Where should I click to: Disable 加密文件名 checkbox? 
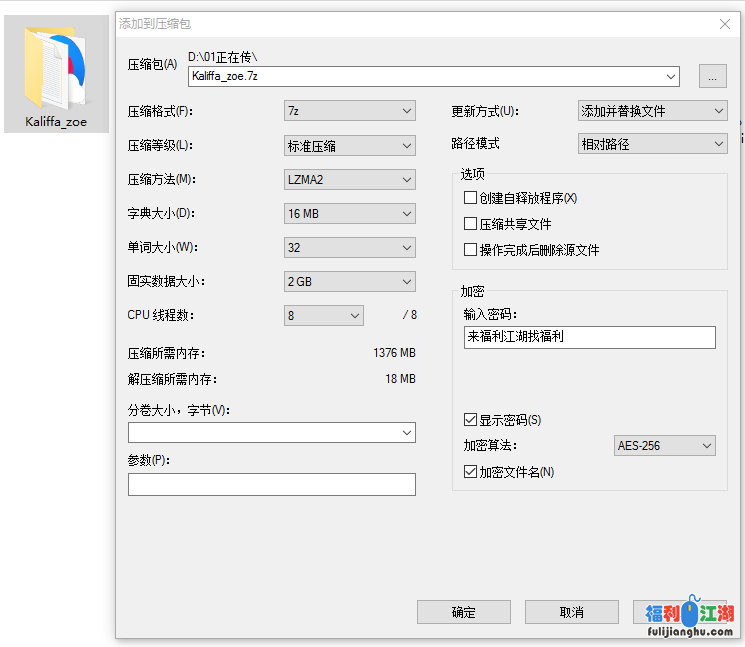[471, 472]
